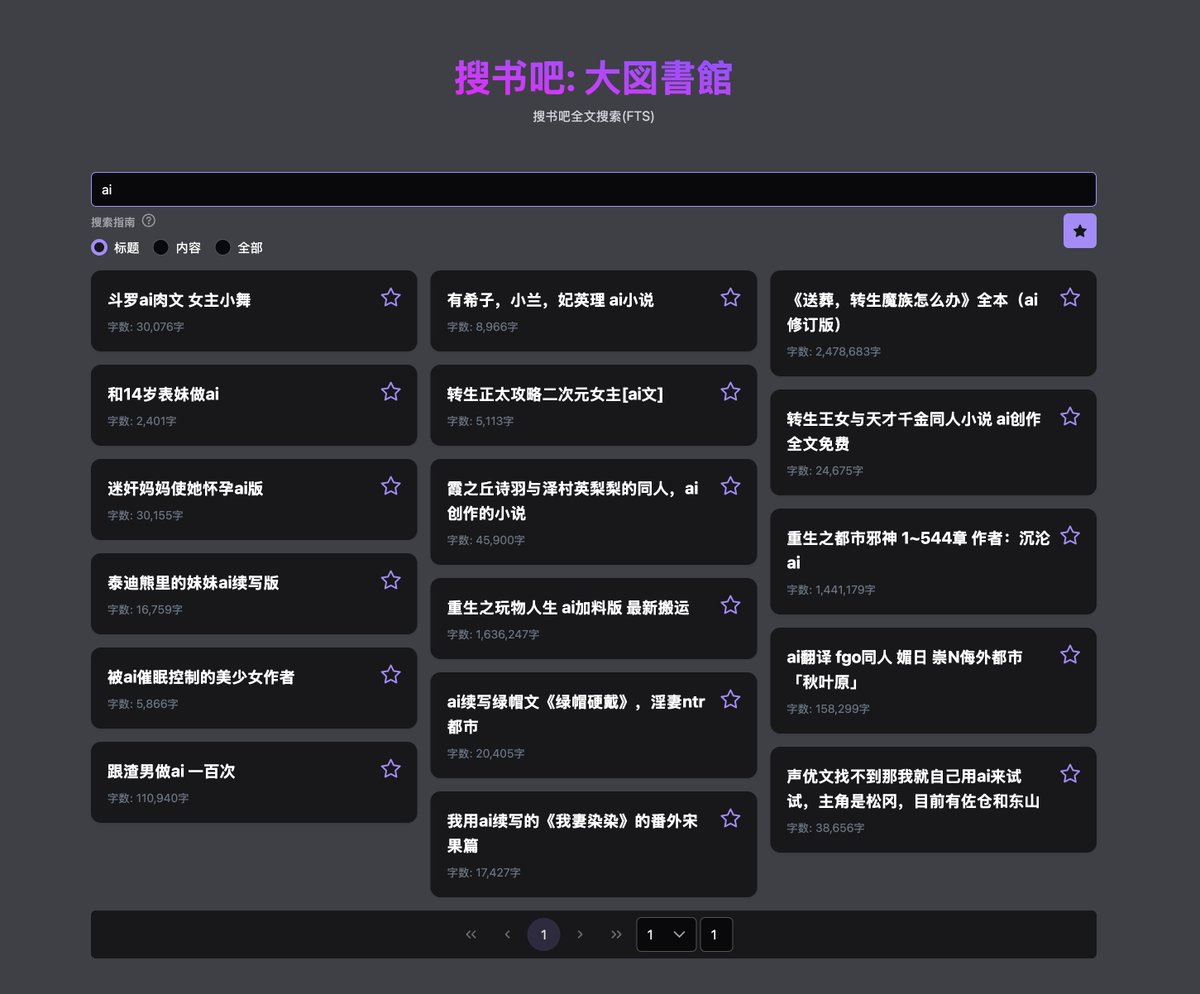Click the current page 1 indicator
Screen dimensions: 1200x994
(x=544, y=934)
